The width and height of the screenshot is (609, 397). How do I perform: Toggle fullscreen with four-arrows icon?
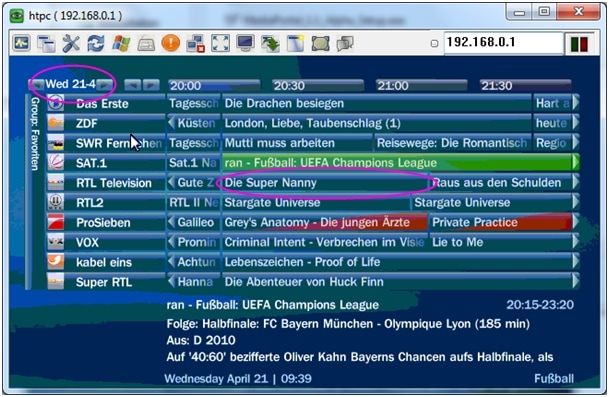[x=220, y=43]
